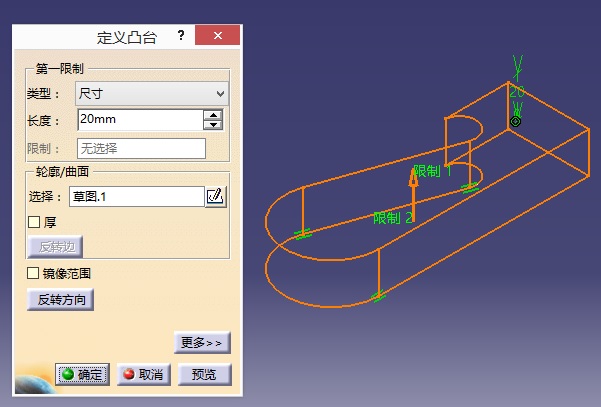Increase length with the up spinner arrow

(212, 115)
